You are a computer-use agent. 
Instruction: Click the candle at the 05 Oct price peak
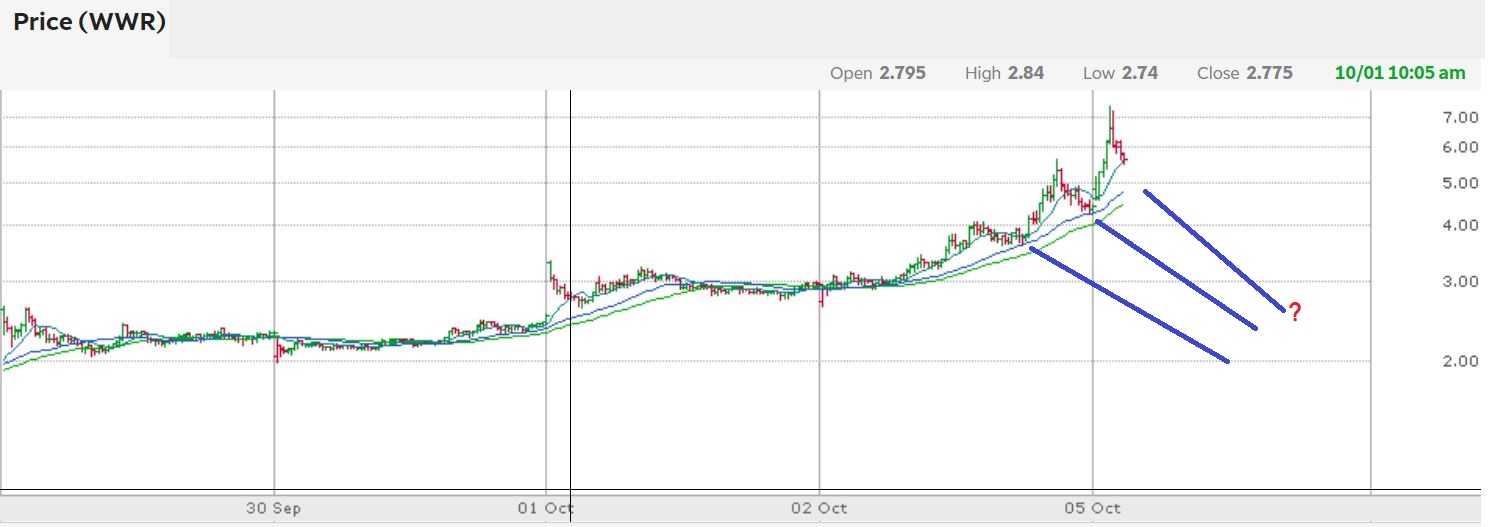coord(1111,124)
